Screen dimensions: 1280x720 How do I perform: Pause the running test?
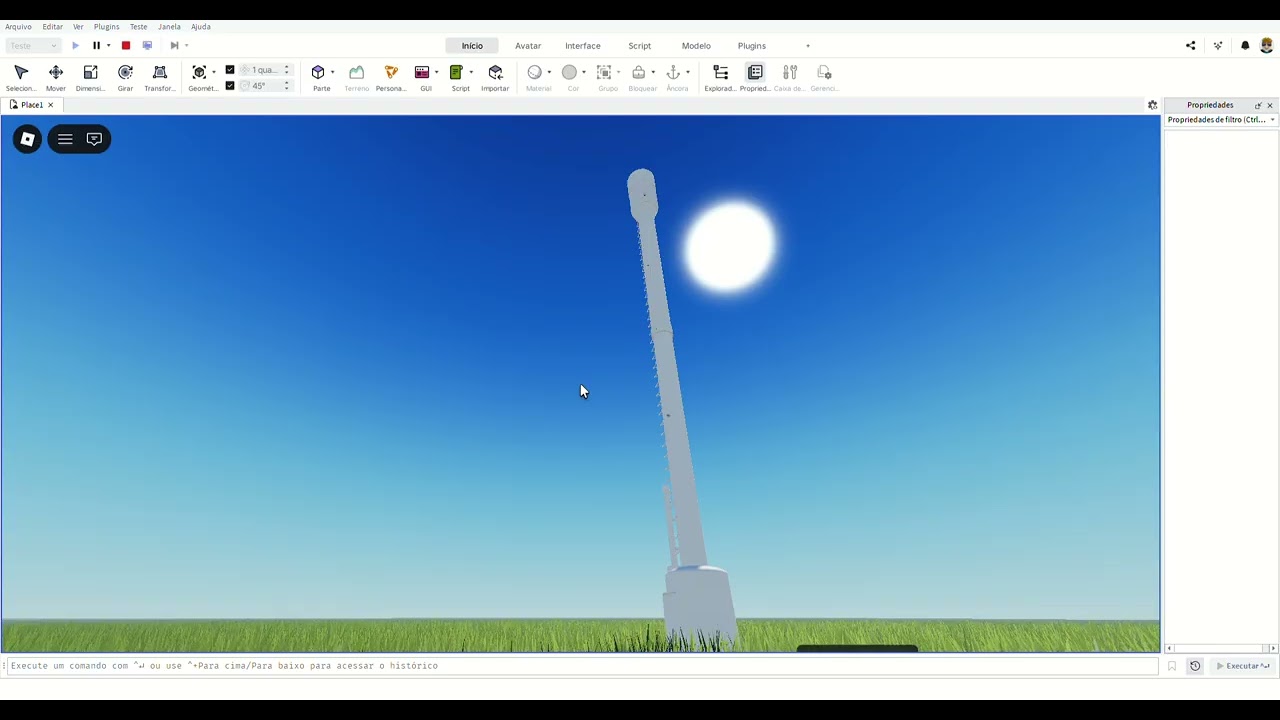[96, 45]
